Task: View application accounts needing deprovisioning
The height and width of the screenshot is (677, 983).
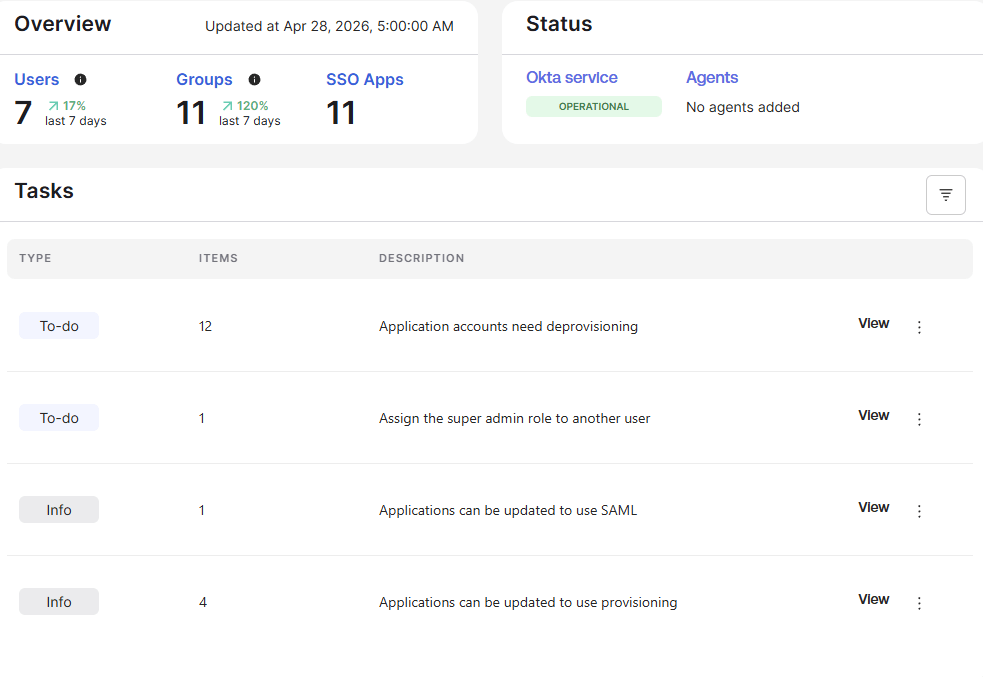Action: [x=873, y=324]
